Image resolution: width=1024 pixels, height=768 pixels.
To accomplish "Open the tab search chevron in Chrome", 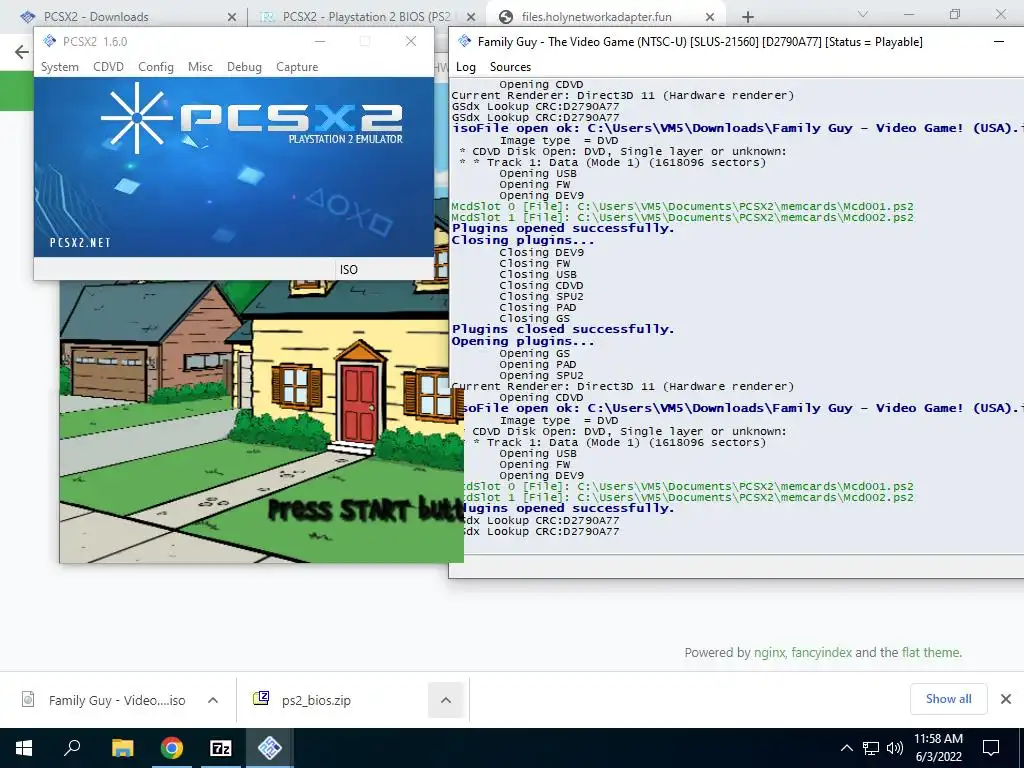I will (863, 14).
